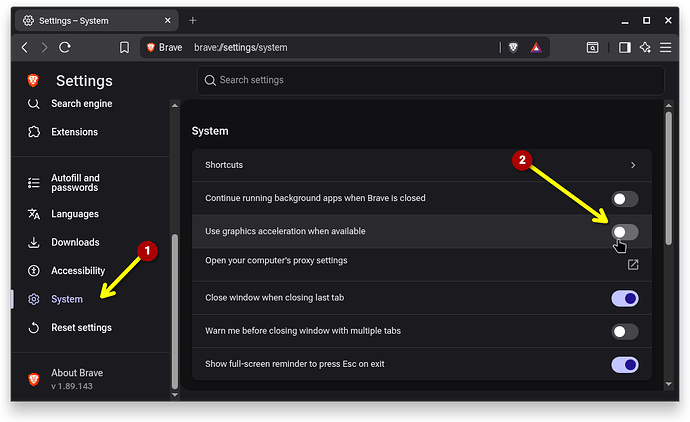Click the Shortcuts row label

point(224,165)
